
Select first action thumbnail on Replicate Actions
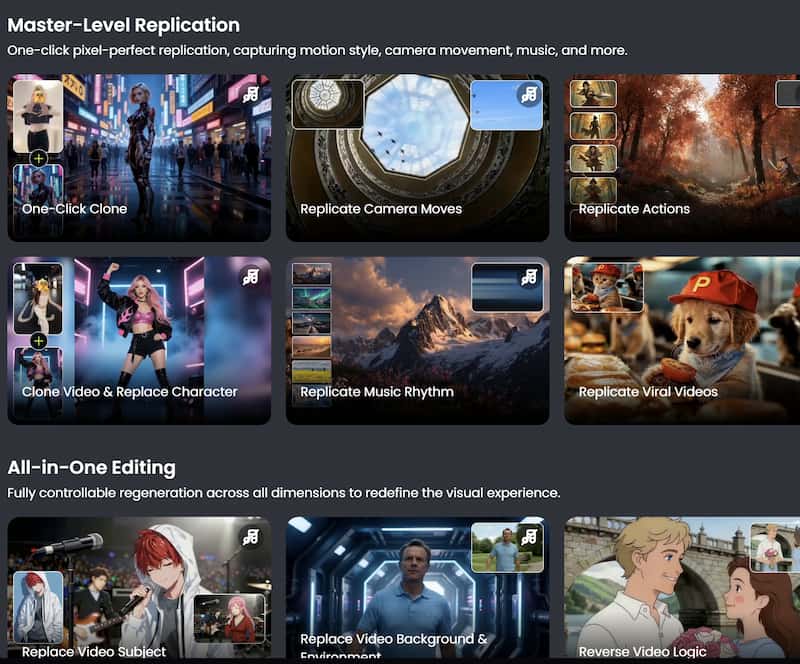[x=593, y=93]
